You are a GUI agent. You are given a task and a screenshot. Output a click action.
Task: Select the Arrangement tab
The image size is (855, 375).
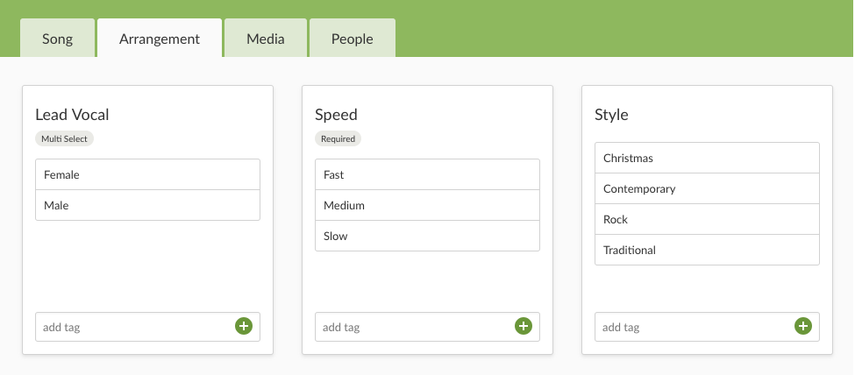pos(160,38)
